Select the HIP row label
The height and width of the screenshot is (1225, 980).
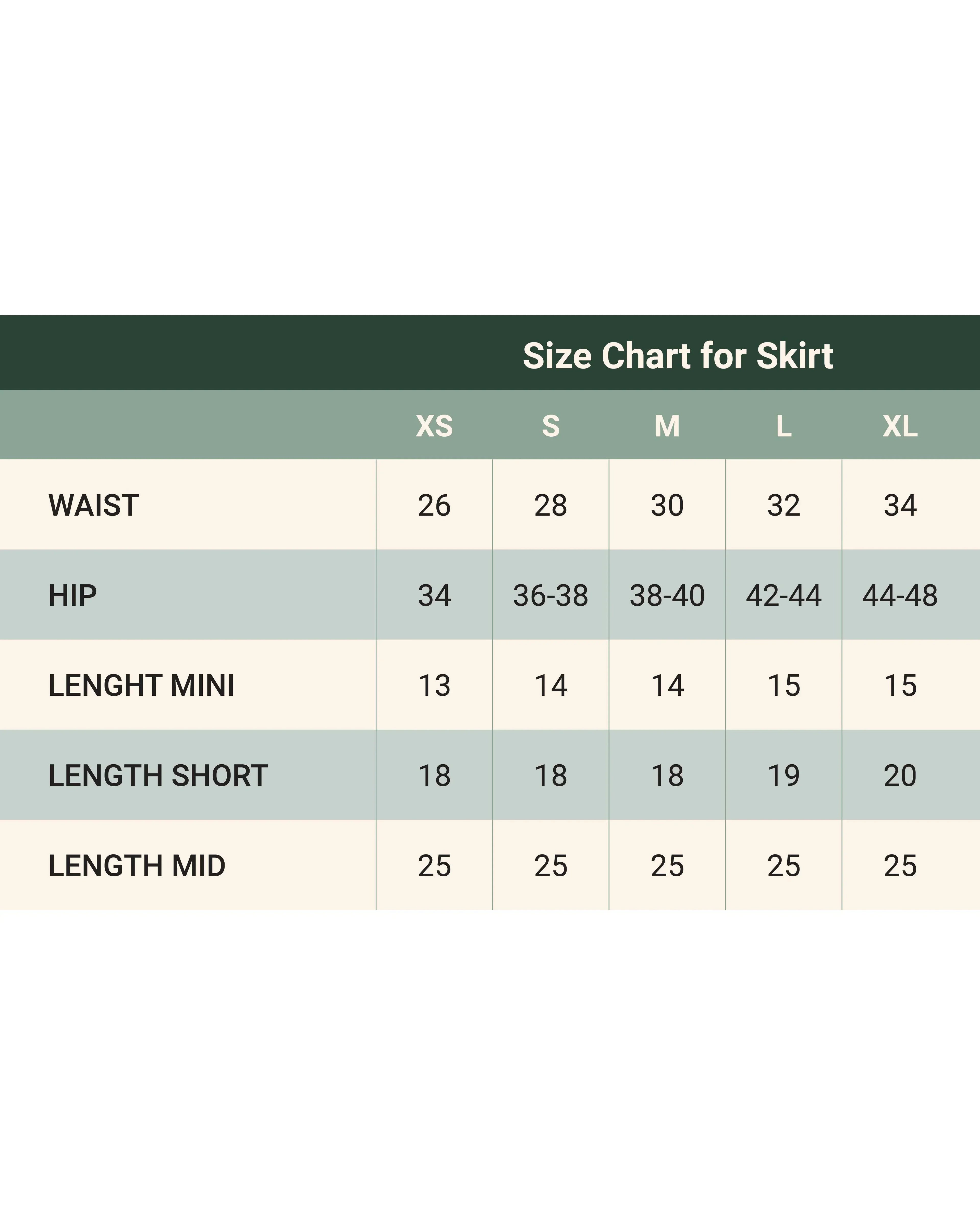tap(73, 595)
